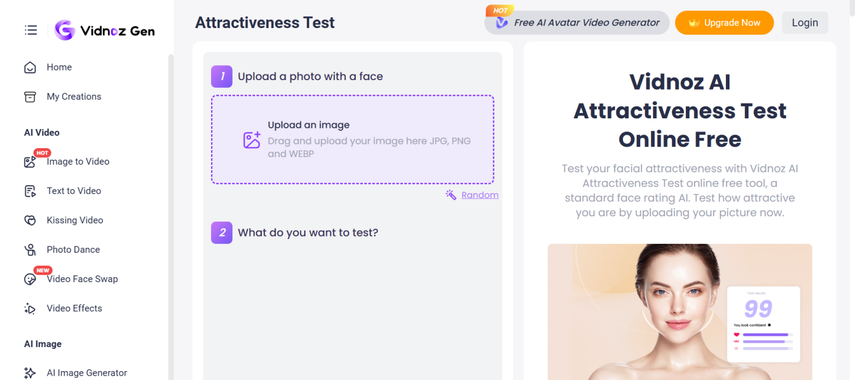Click the upload image plus icon

tap(251, 140)
